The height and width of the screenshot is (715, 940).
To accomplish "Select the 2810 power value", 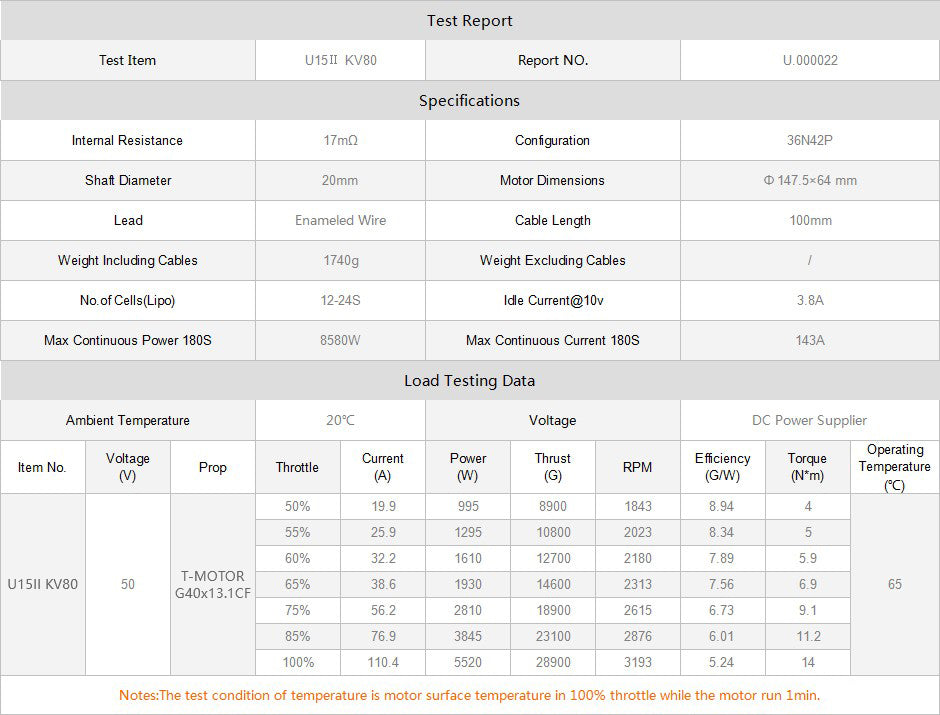I will point(468,610).
